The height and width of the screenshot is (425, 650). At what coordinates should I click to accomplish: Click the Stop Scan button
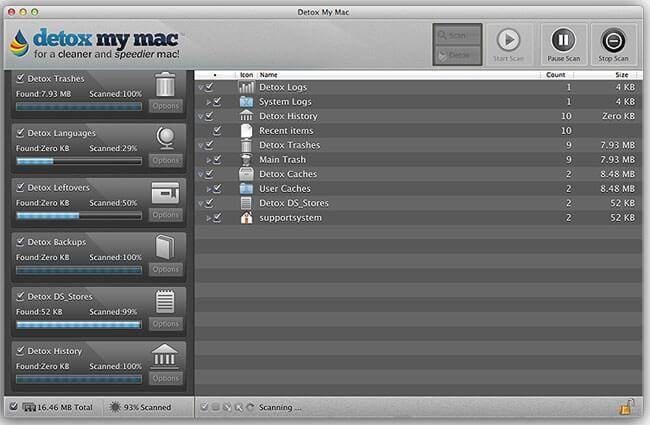pyautogui.click(x=613, y=44)
